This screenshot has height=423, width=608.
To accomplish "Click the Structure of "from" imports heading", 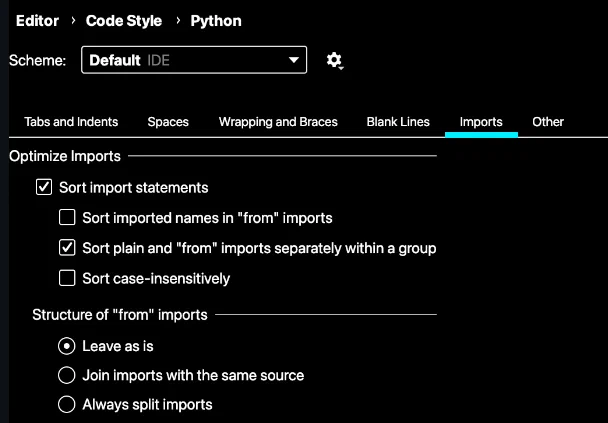I will coord(120,314).
